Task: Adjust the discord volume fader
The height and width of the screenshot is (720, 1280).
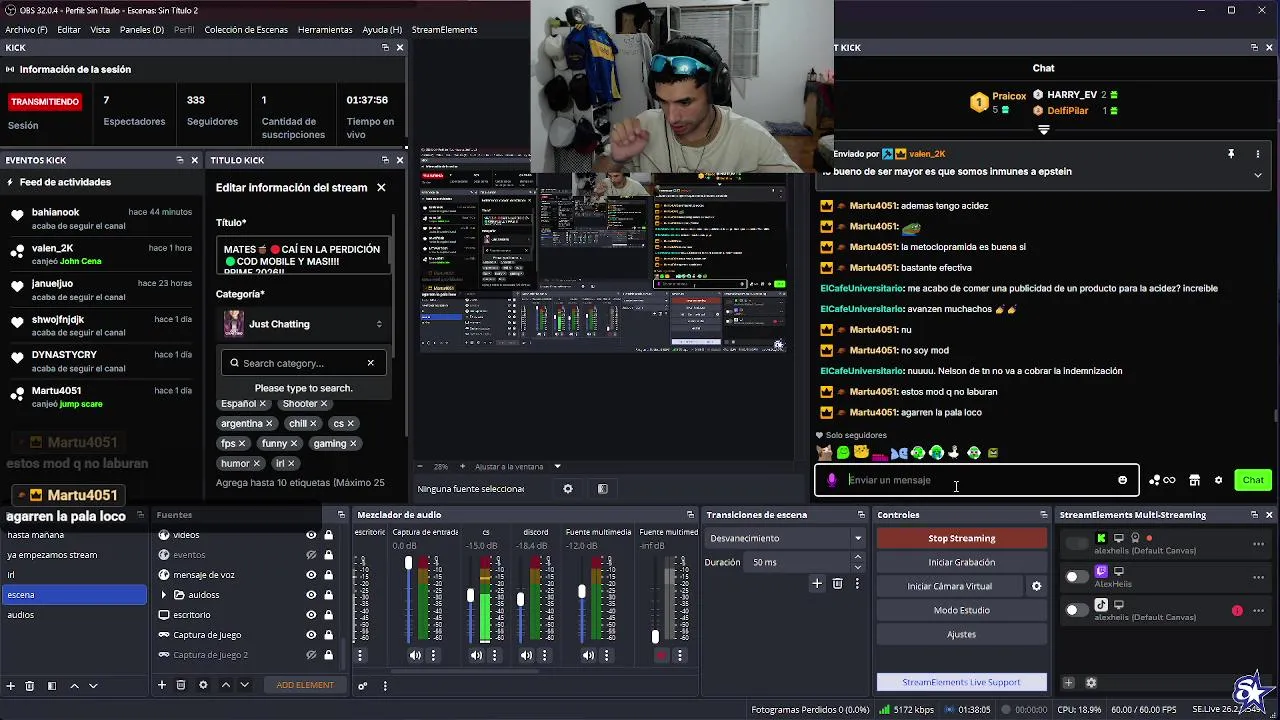Action: (x=520, y=599)
